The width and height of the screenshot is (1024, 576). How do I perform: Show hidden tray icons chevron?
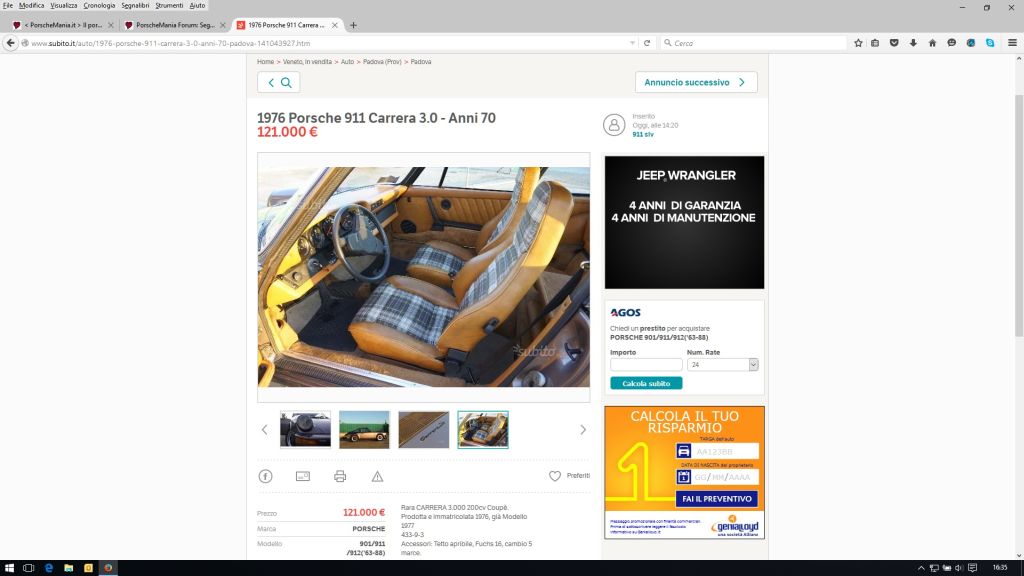[x=921, y=568]
